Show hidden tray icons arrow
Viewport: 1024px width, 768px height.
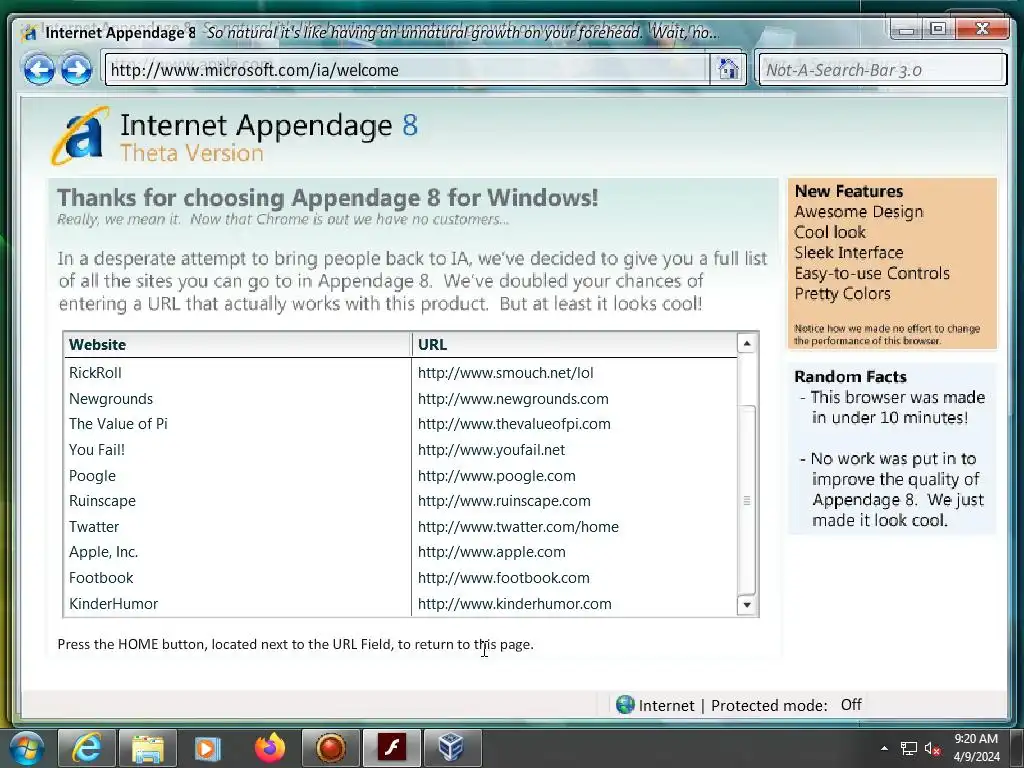tap(884, 748)
